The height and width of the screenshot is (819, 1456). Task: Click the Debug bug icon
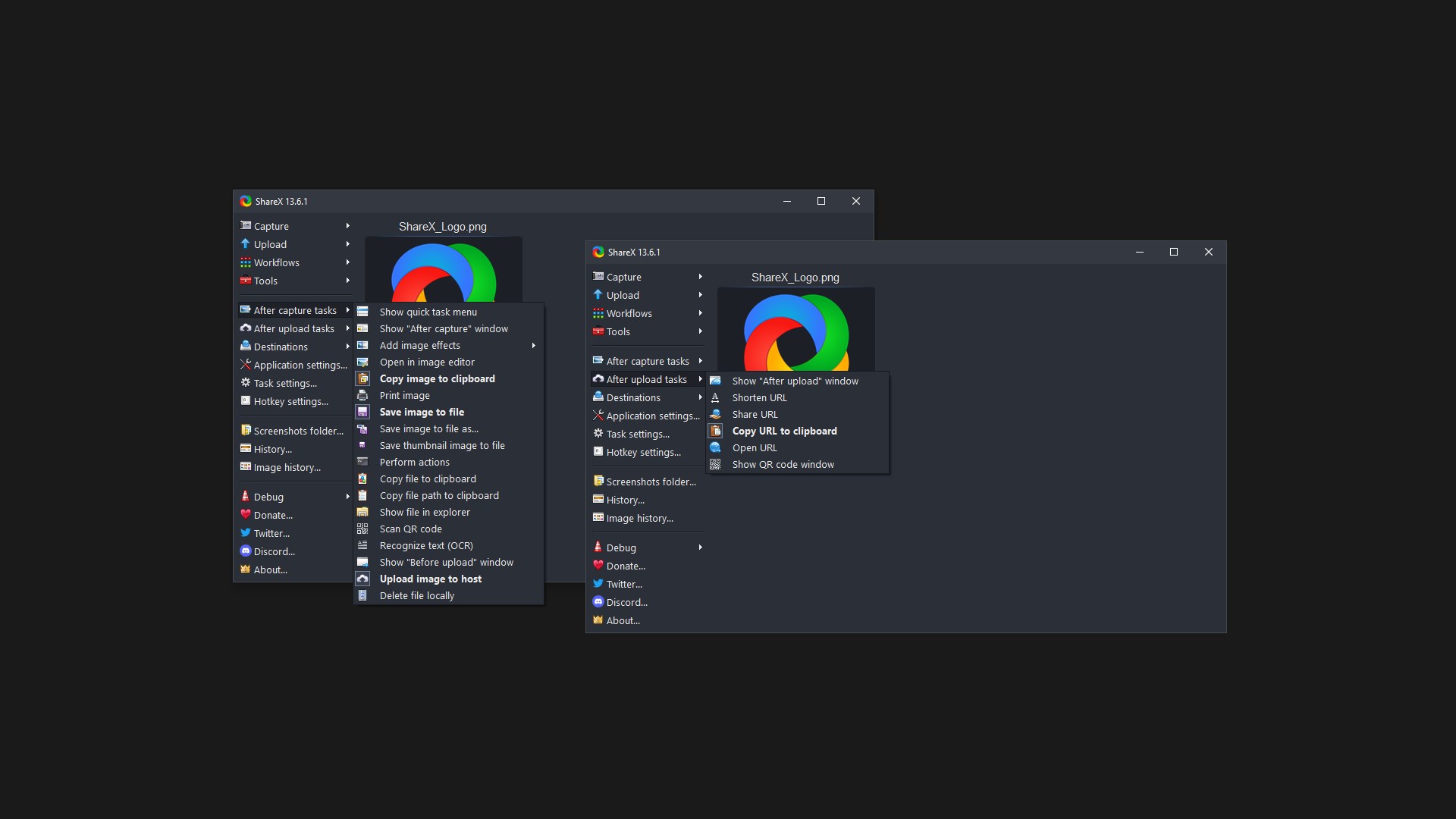point(246,497)
